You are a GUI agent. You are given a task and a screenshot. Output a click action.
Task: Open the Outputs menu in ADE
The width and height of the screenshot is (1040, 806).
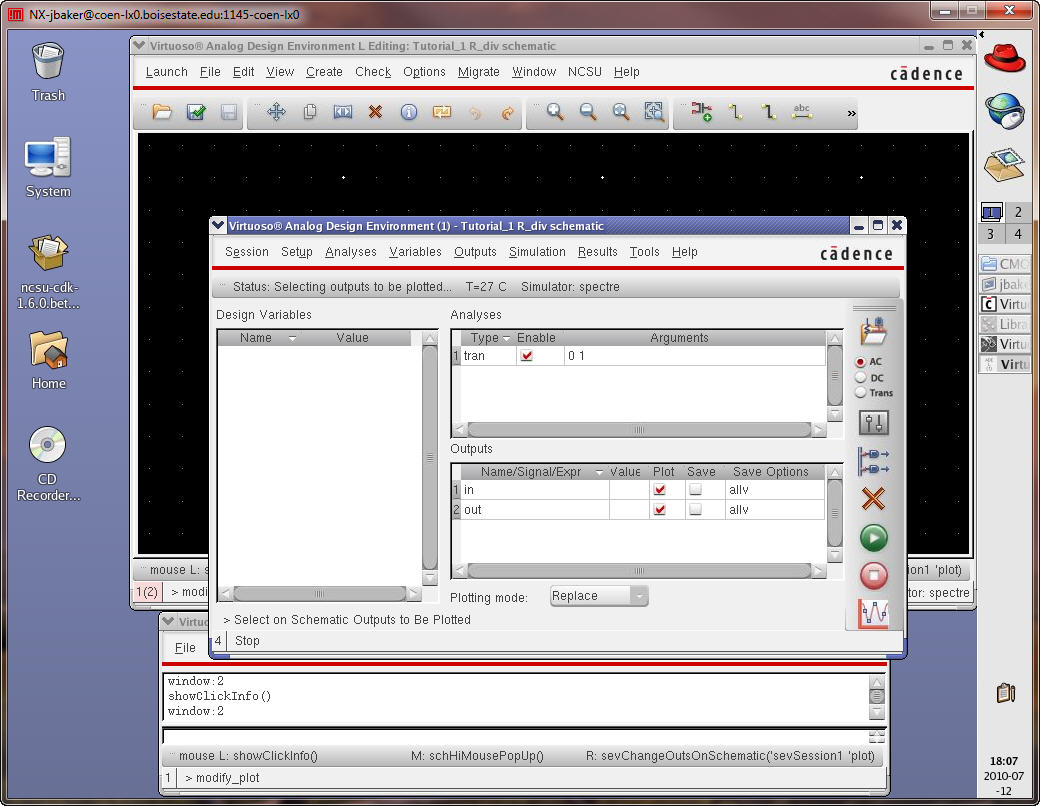[x=475, y=252]
